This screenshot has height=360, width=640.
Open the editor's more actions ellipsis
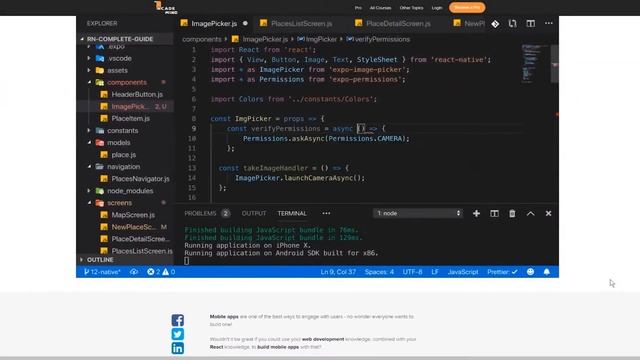click(549, 23)
